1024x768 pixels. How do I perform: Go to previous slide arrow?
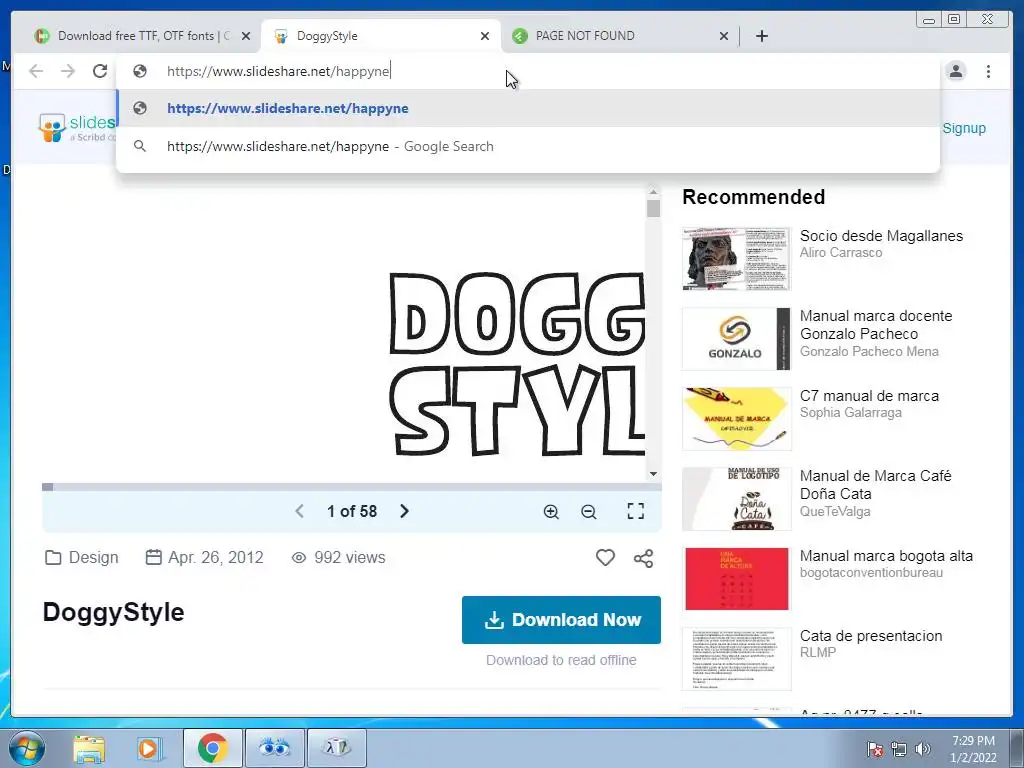coord(300,511)
